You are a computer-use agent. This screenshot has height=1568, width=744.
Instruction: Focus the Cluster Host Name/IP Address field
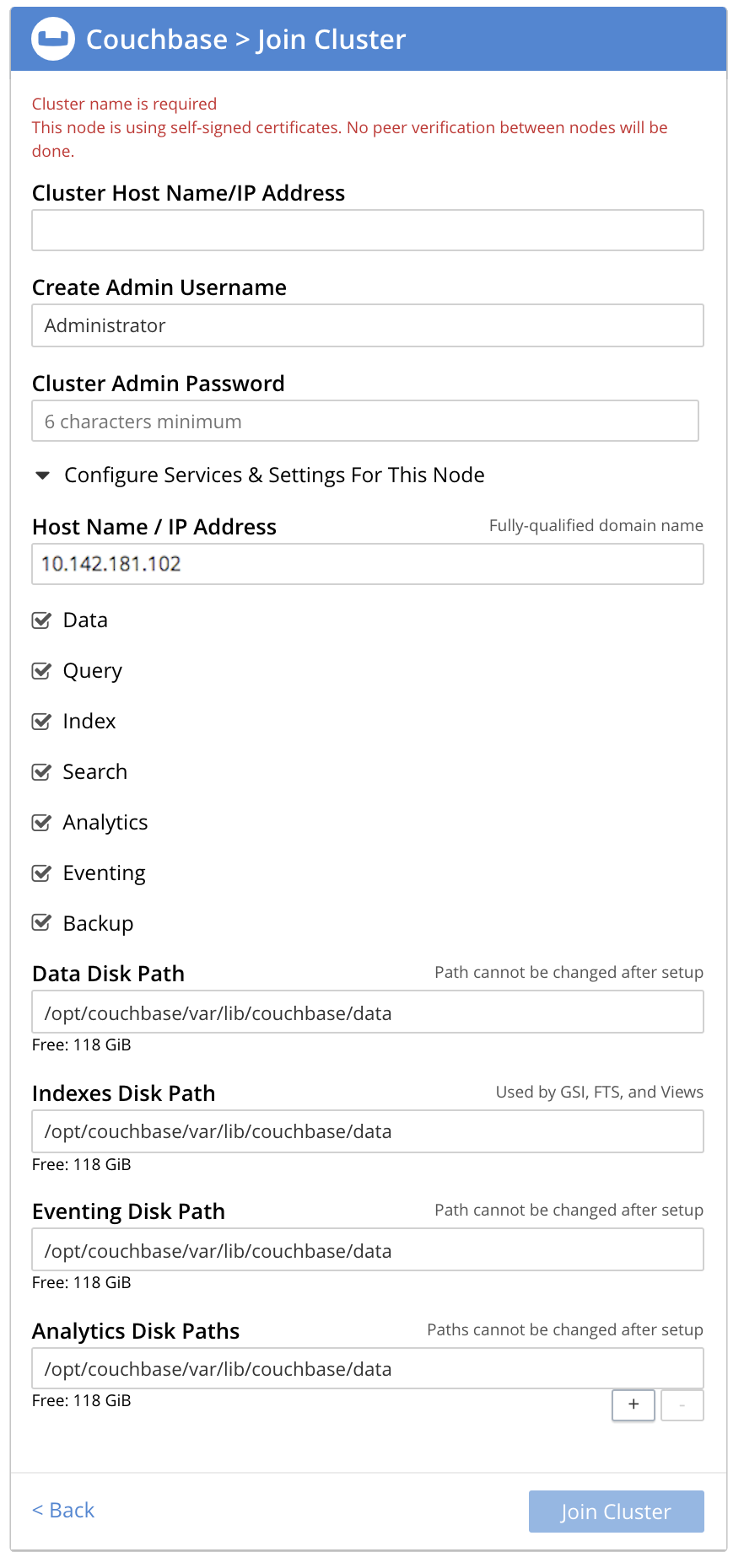(368, 230)
